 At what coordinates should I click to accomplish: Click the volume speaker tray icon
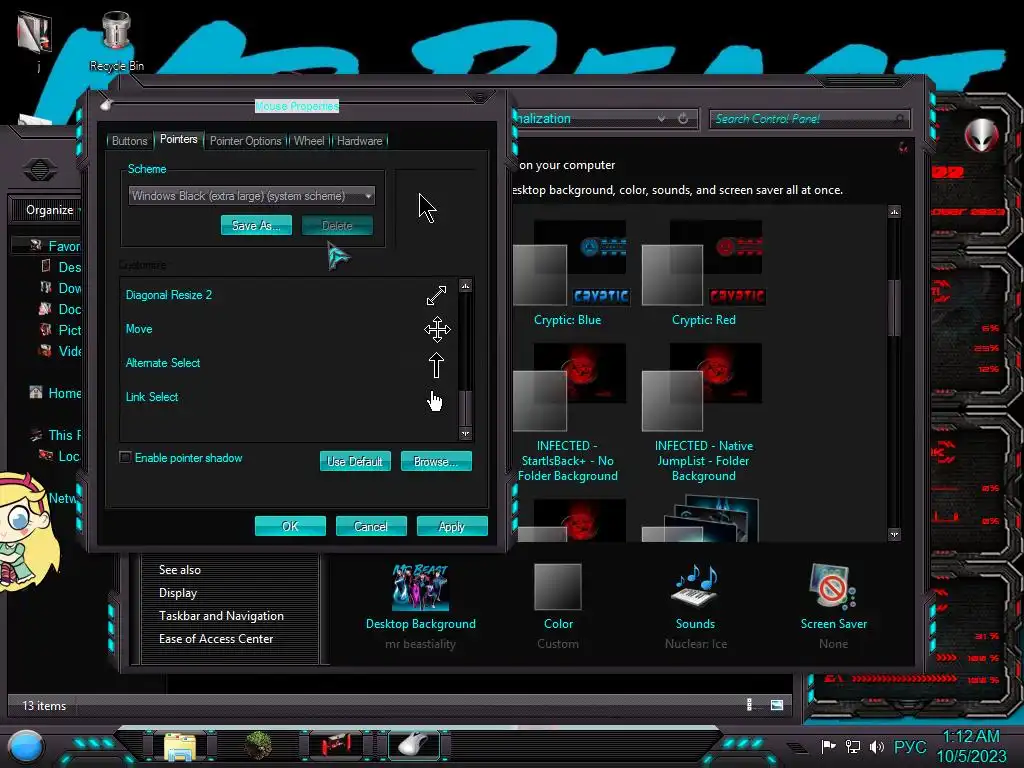[876, 746]
